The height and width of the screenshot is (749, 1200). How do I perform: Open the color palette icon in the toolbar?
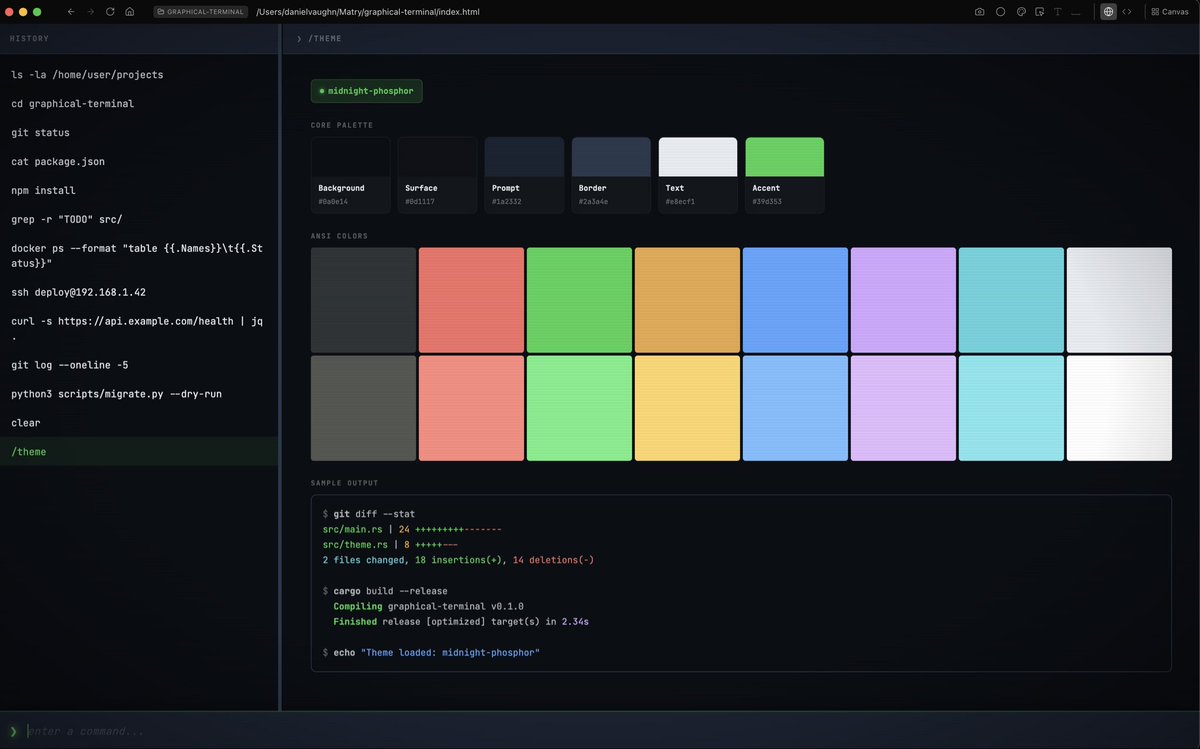pos(1021,12)
